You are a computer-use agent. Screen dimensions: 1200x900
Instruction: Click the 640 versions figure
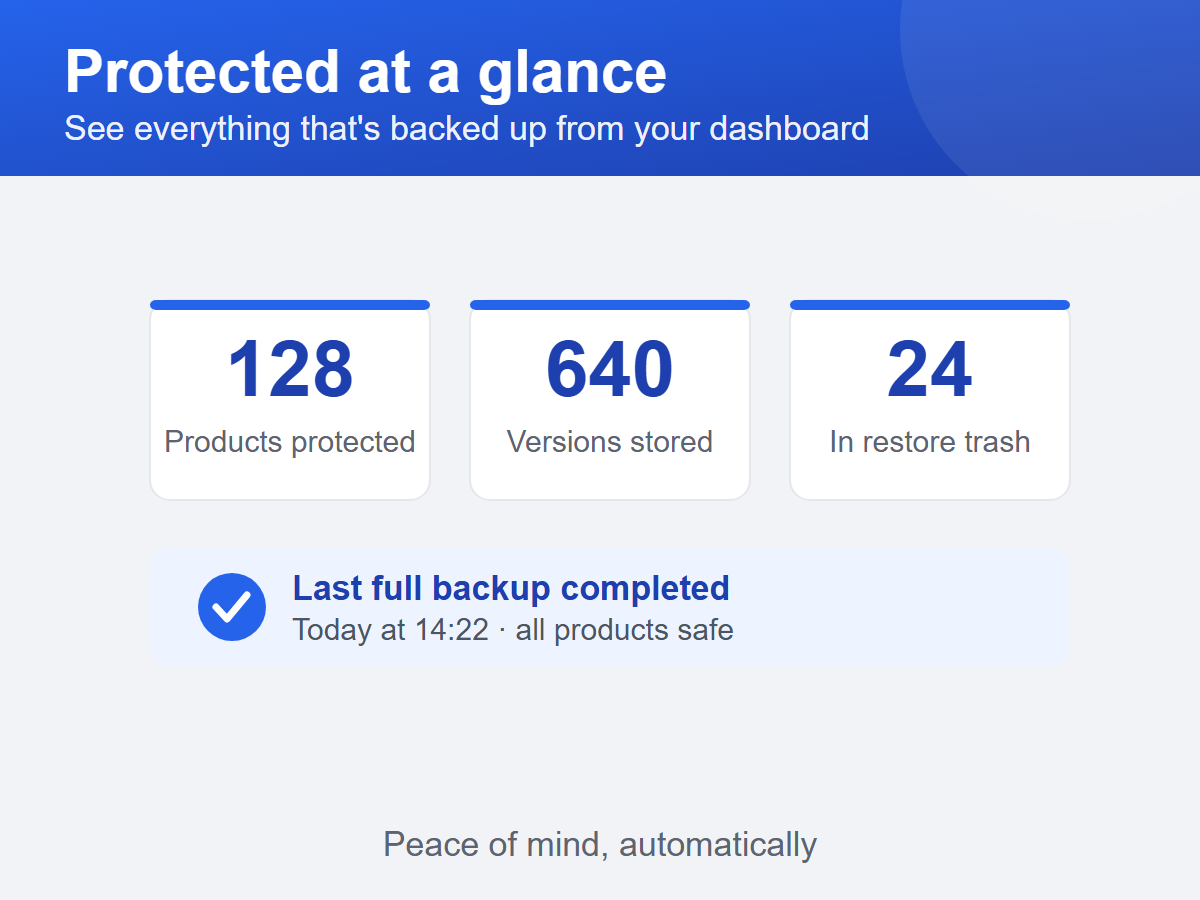[x=610, y=370]
